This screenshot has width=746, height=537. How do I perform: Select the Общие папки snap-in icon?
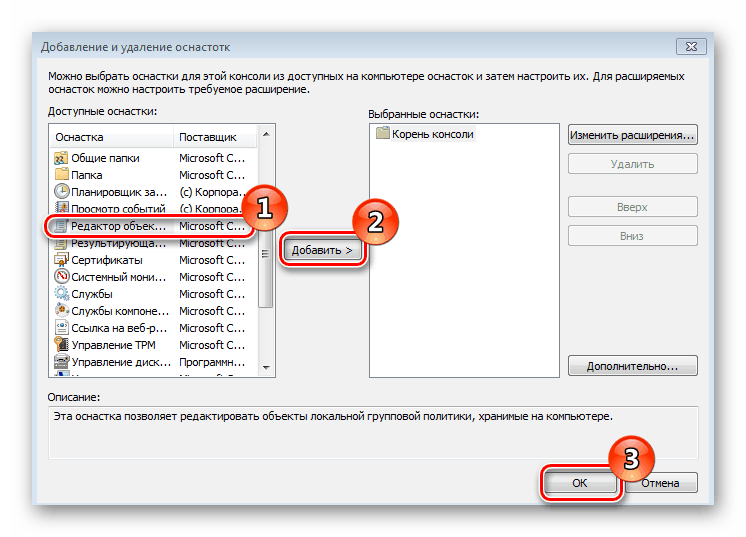(61, 158)
